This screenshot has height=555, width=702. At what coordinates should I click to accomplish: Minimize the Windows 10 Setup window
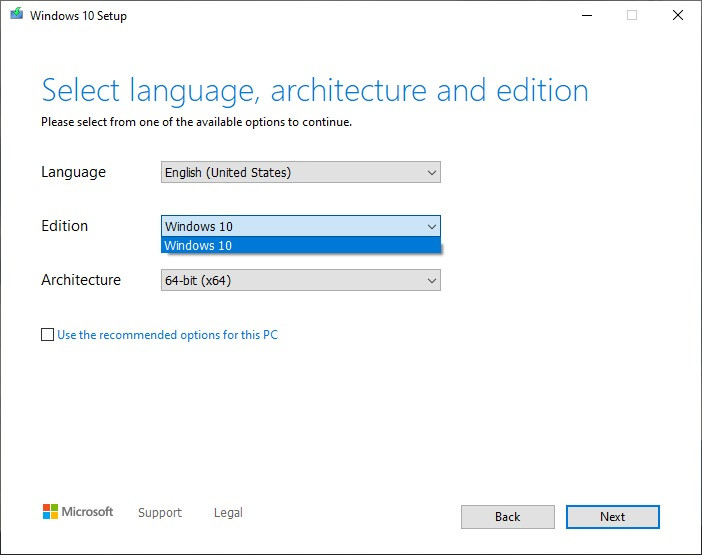587,15
